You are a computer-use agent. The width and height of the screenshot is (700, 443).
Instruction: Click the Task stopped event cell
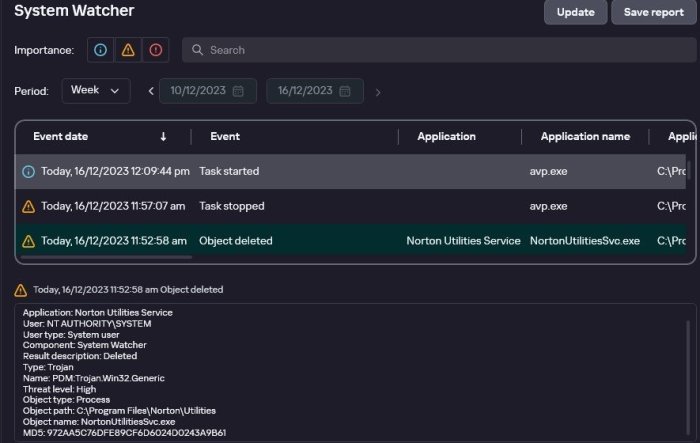click(x=232, y=206)
